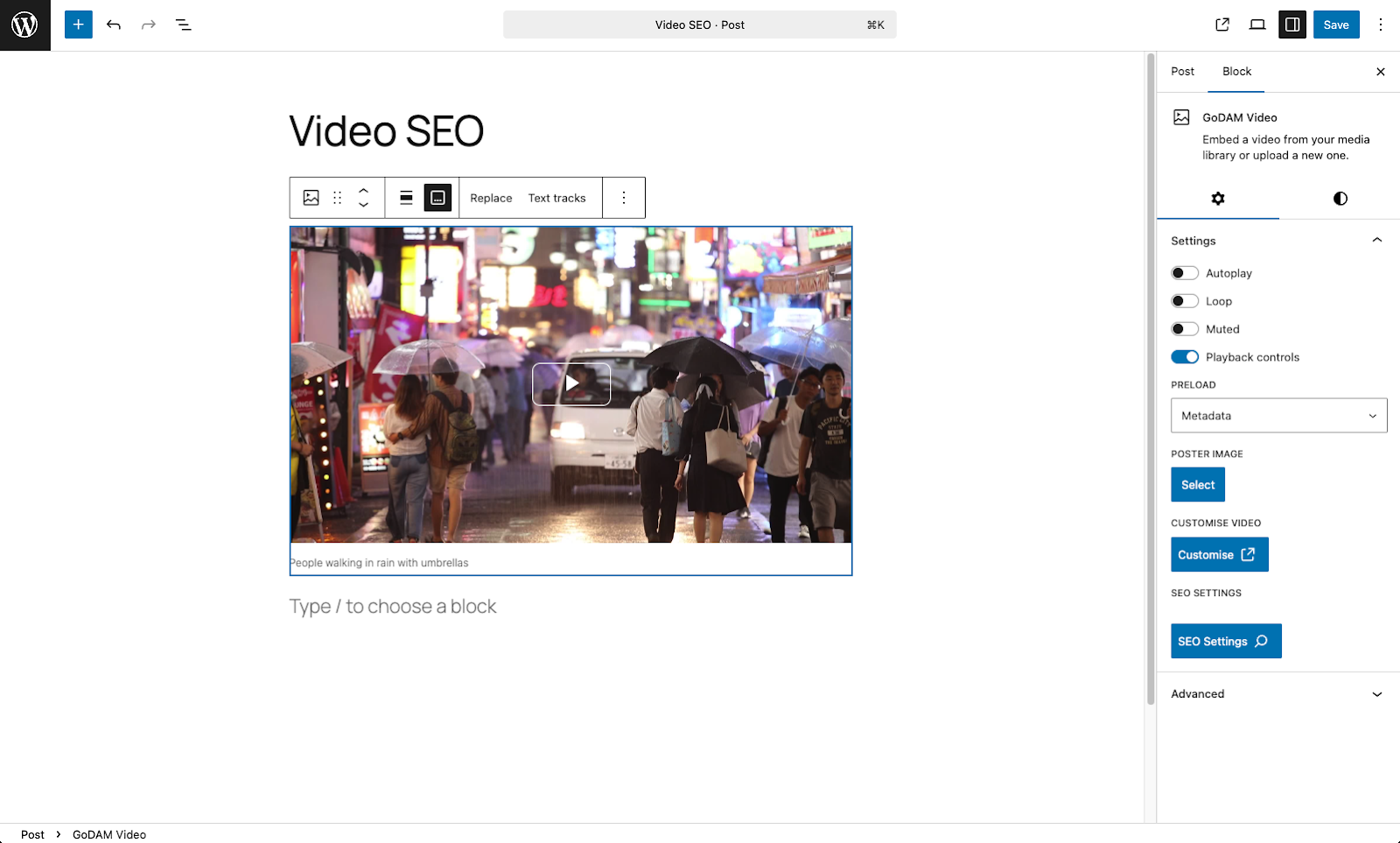Screen dimensions: 1400x843
Task: Open post preview in a new tab
Action: (1221, 25)
